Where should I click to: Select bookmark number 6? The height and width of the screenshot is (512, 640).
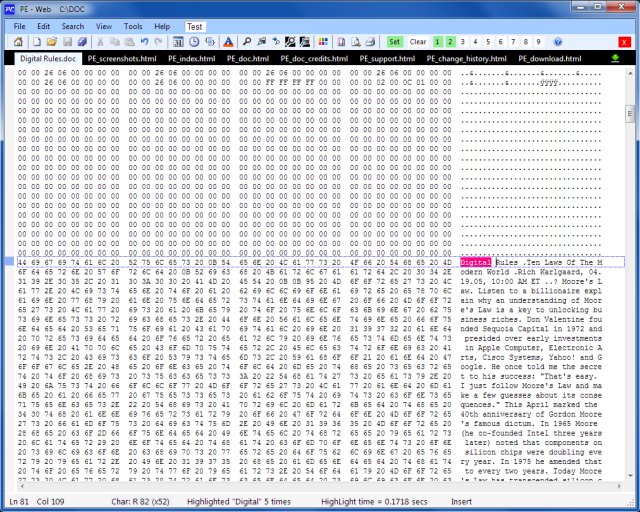[x=501, y=42]
